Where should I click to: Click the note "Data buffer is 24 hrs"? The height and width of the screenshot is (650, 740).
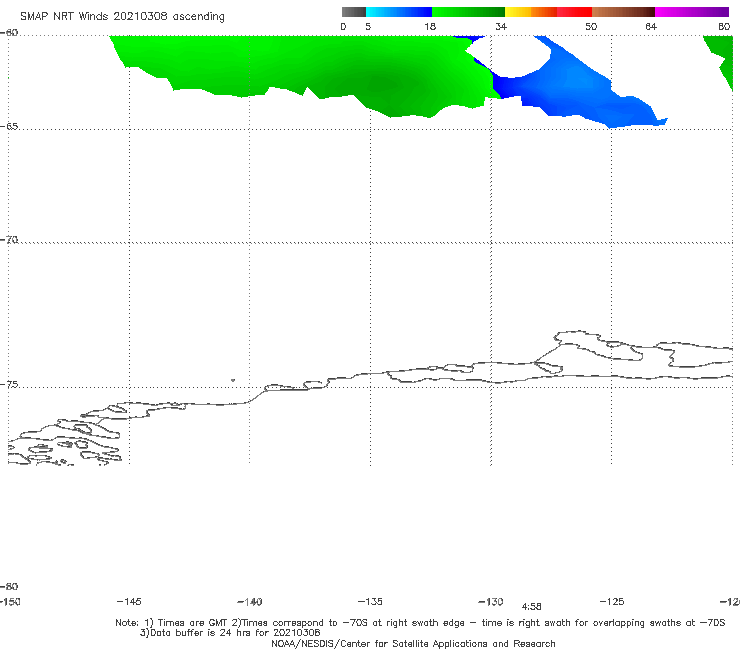tap(202, 633)
